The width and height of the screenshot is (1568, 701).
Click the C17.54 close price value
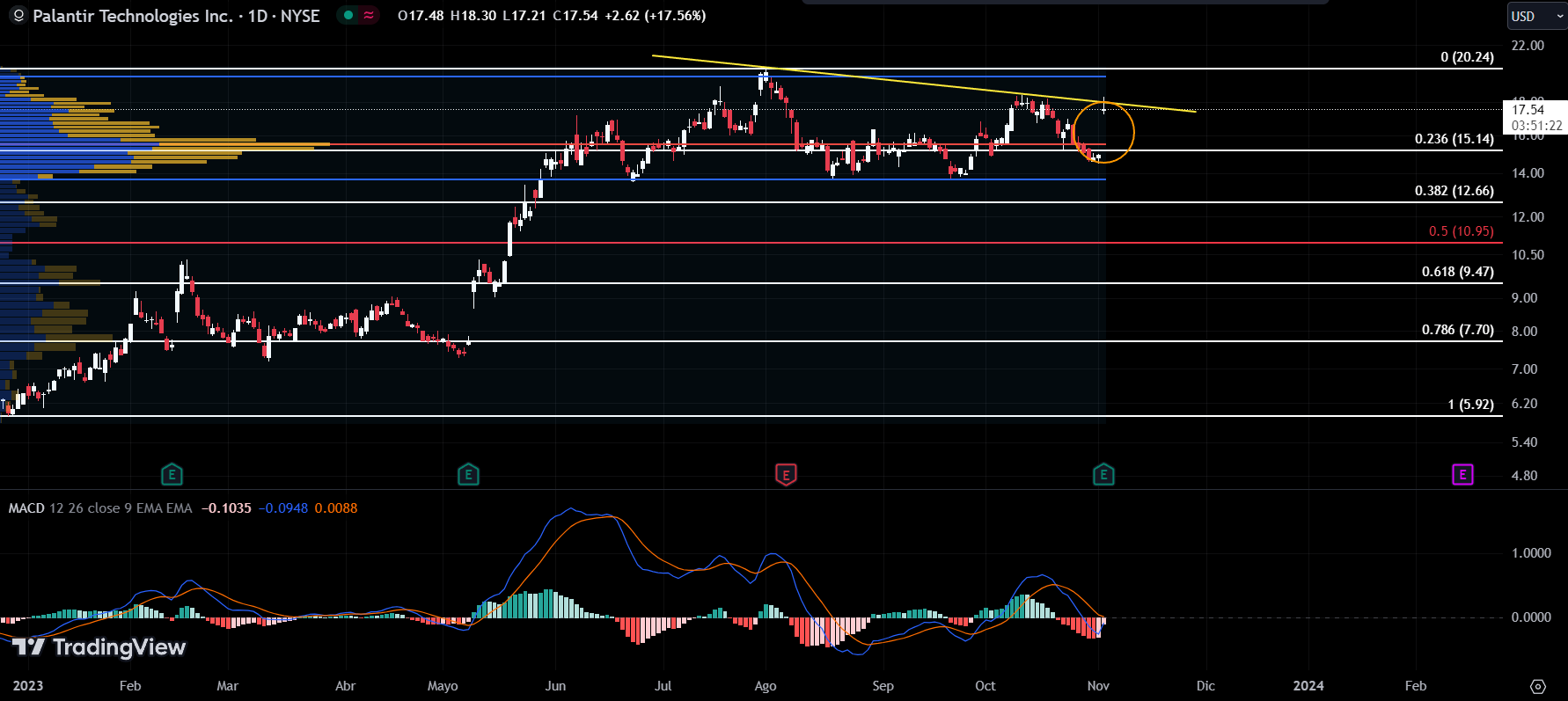point(575,16)
